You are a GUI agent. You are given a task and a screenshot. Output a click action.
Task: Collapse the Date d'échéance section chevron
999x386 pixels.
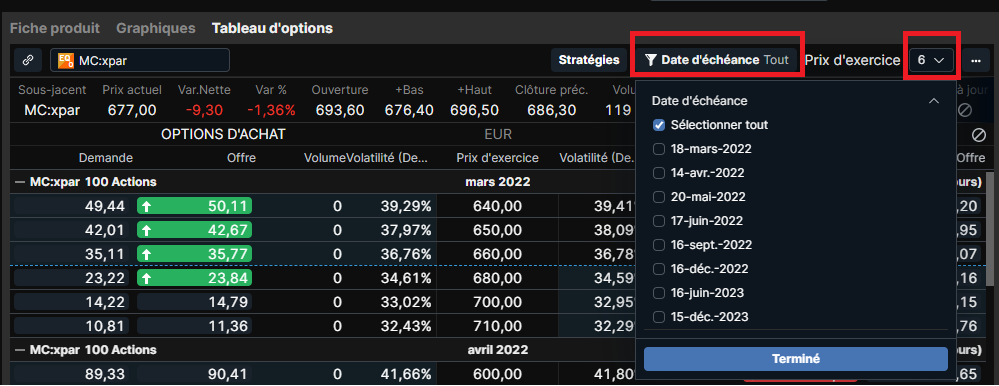(x=934, y=101)
